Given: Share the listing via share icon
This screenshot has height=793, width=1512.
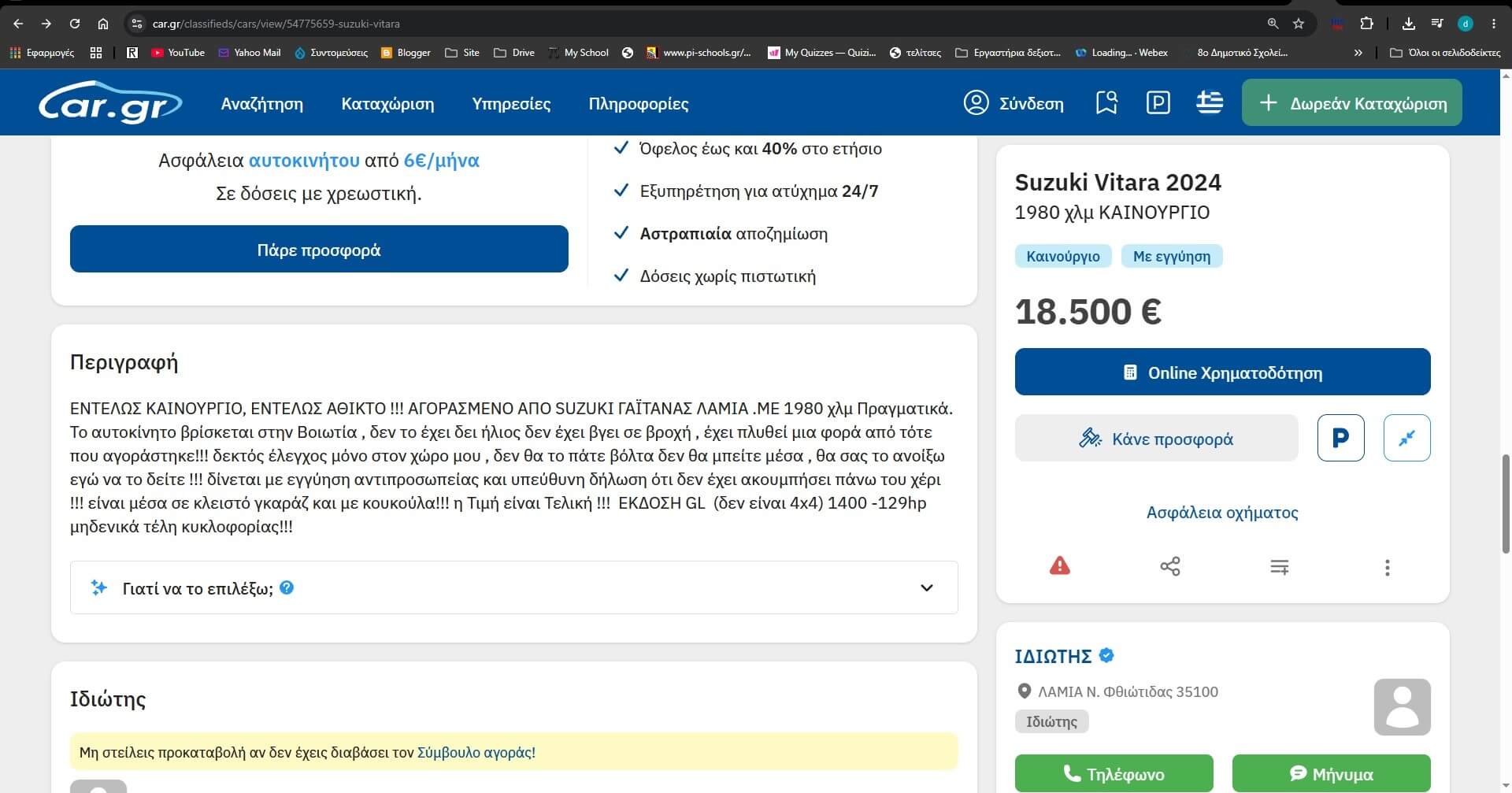Looking at the screenshot, I should [1169, 566].
